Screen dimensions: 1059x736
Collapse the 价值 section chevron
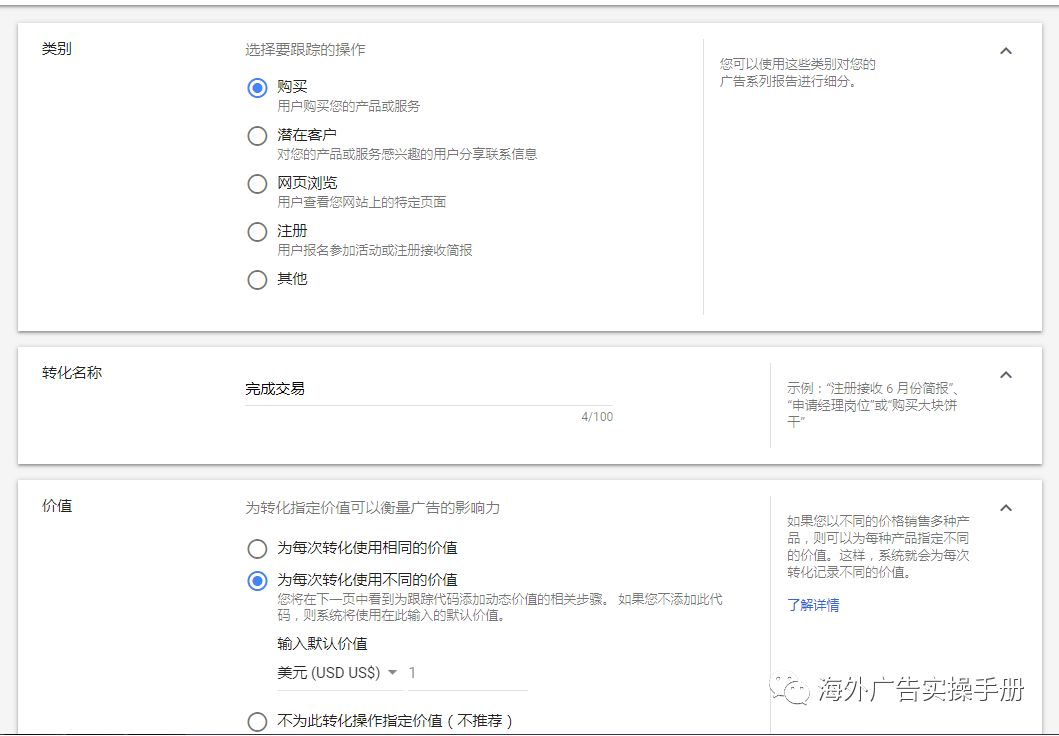point(1006,508)
